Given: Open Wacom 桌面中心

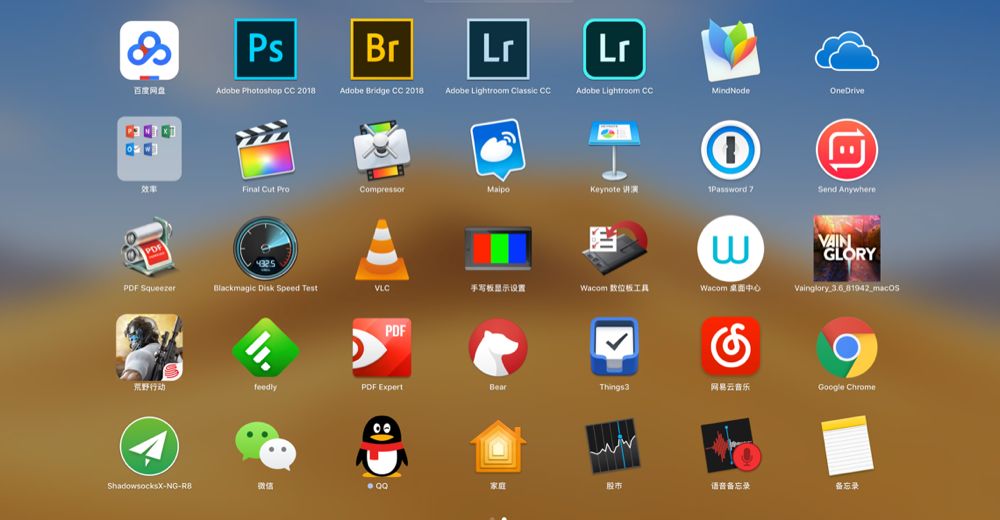Looking at the screenshot, I should click(x=731, y=248).
